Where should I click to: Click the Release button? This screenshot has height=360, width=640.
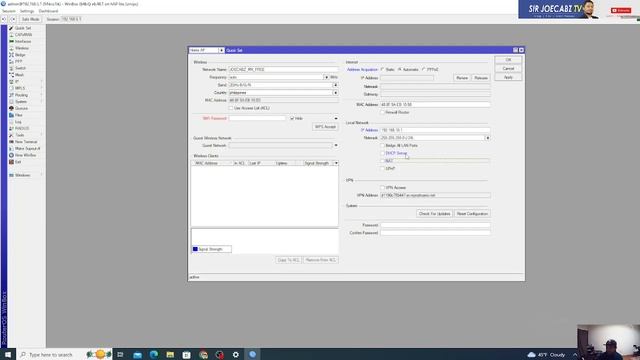pos(481,78)
